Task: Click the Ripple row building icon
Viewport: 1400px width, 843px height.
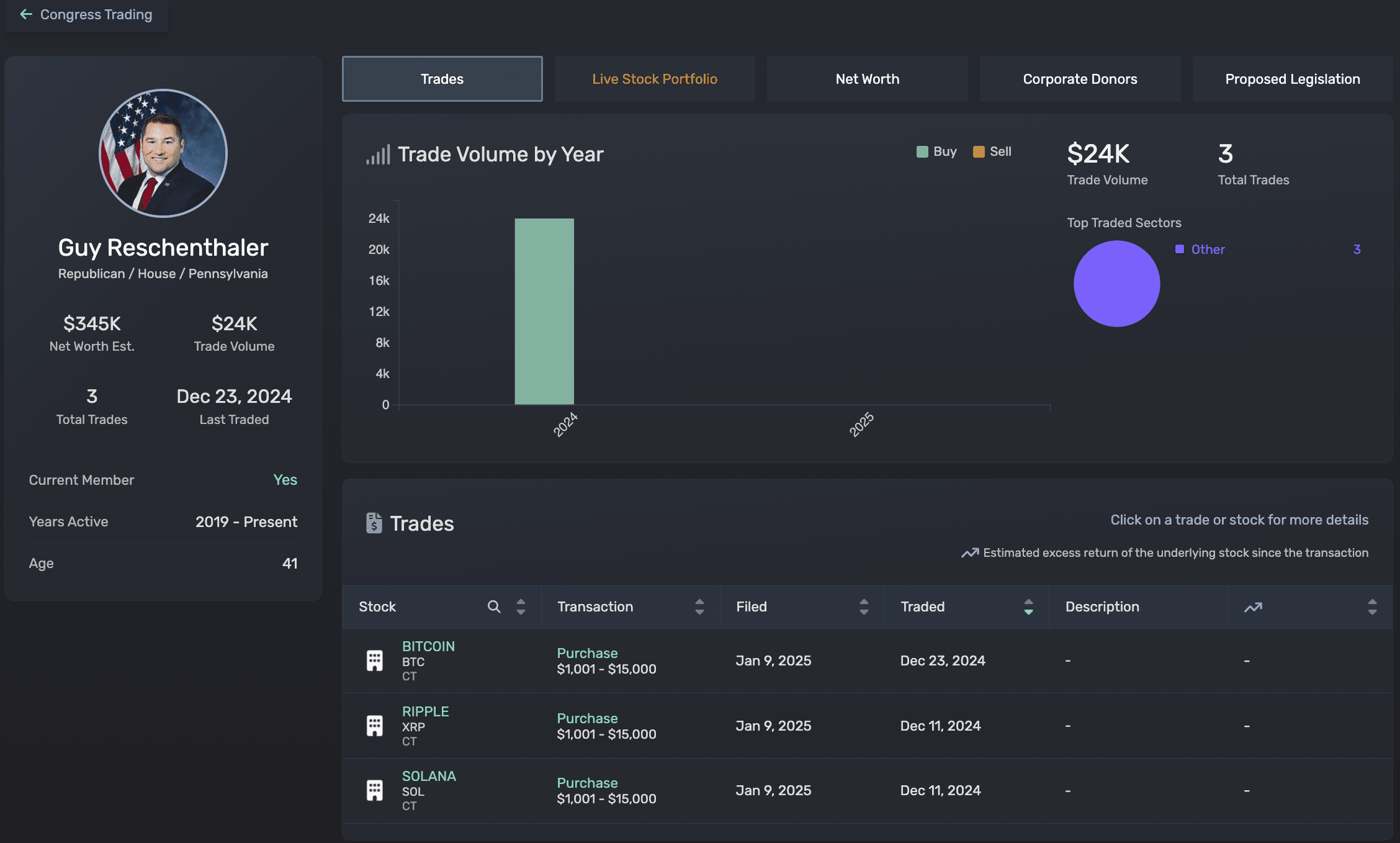Action: [x=375, y=726]
